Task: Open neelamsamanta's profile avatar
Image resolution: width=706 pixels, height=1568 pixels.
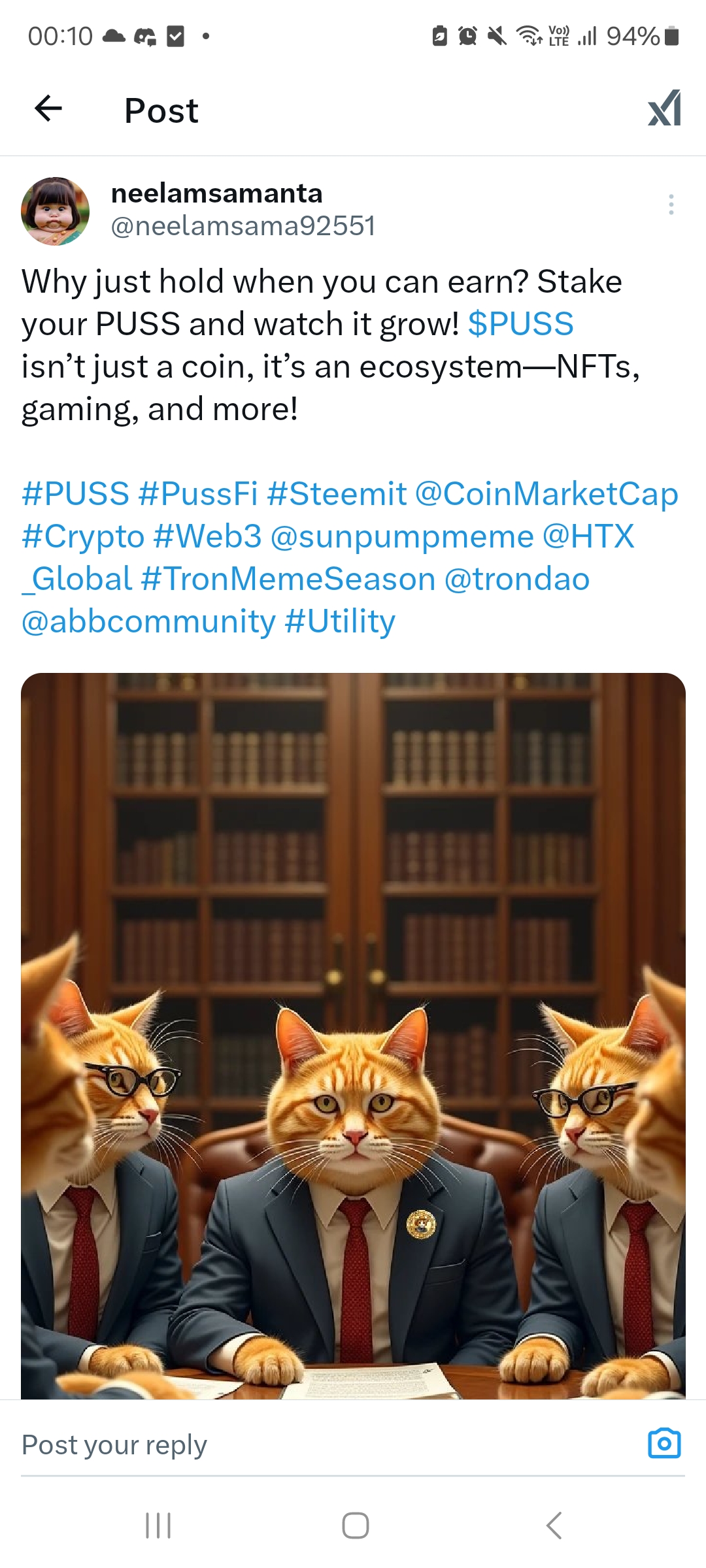Action: tap(56, 211)
